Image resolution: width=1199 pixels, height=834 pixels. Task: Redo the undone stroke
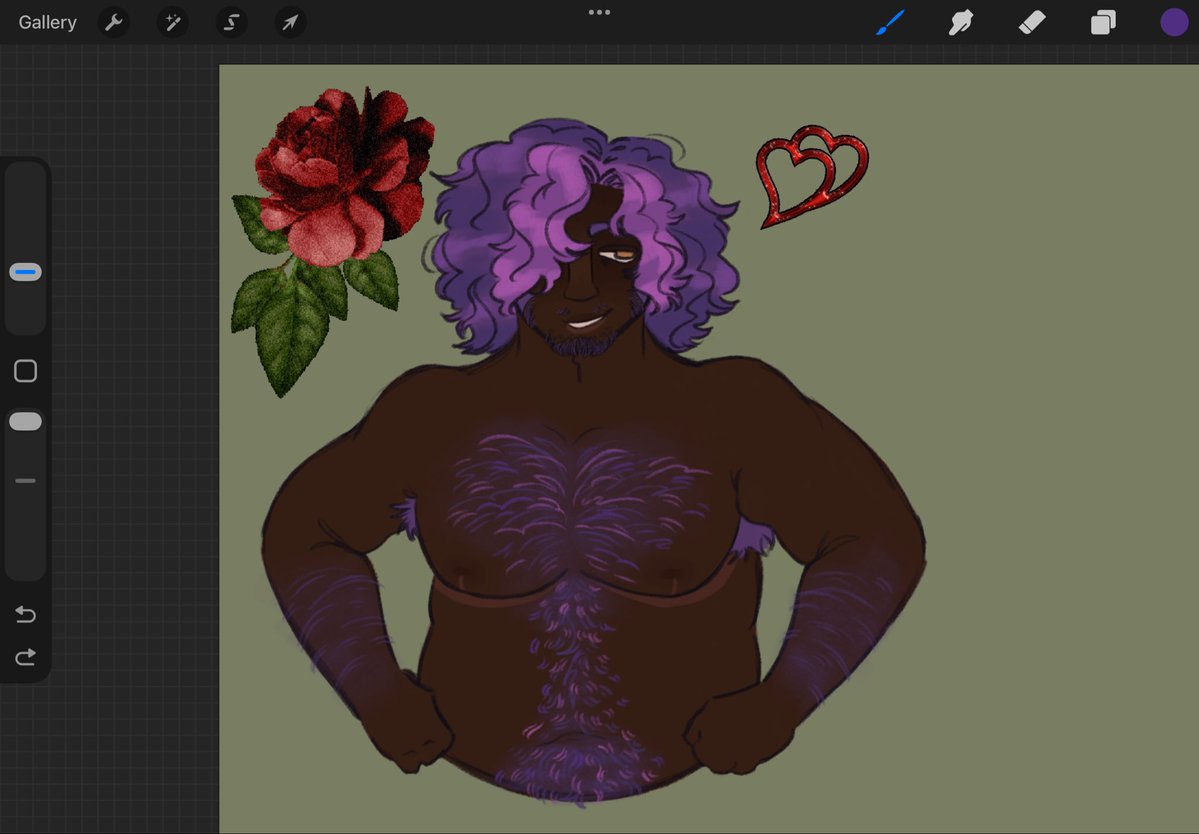(25, 657)
